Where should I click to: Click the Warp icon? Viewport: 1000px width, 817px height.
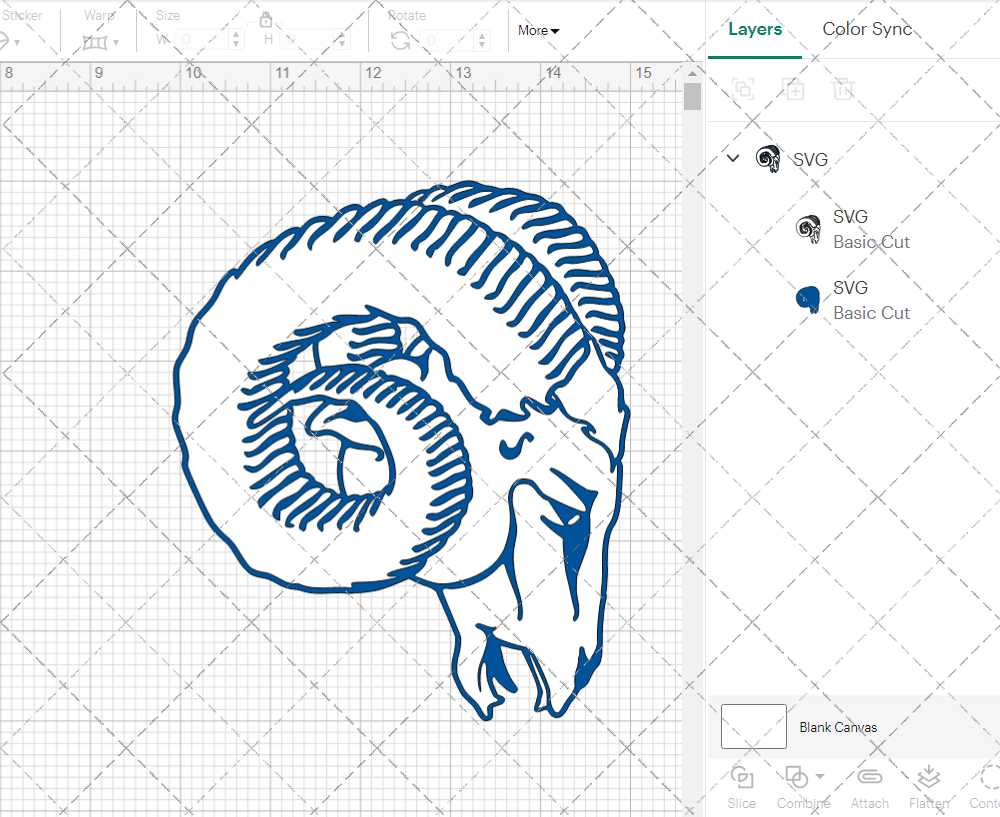pos(95,43)
